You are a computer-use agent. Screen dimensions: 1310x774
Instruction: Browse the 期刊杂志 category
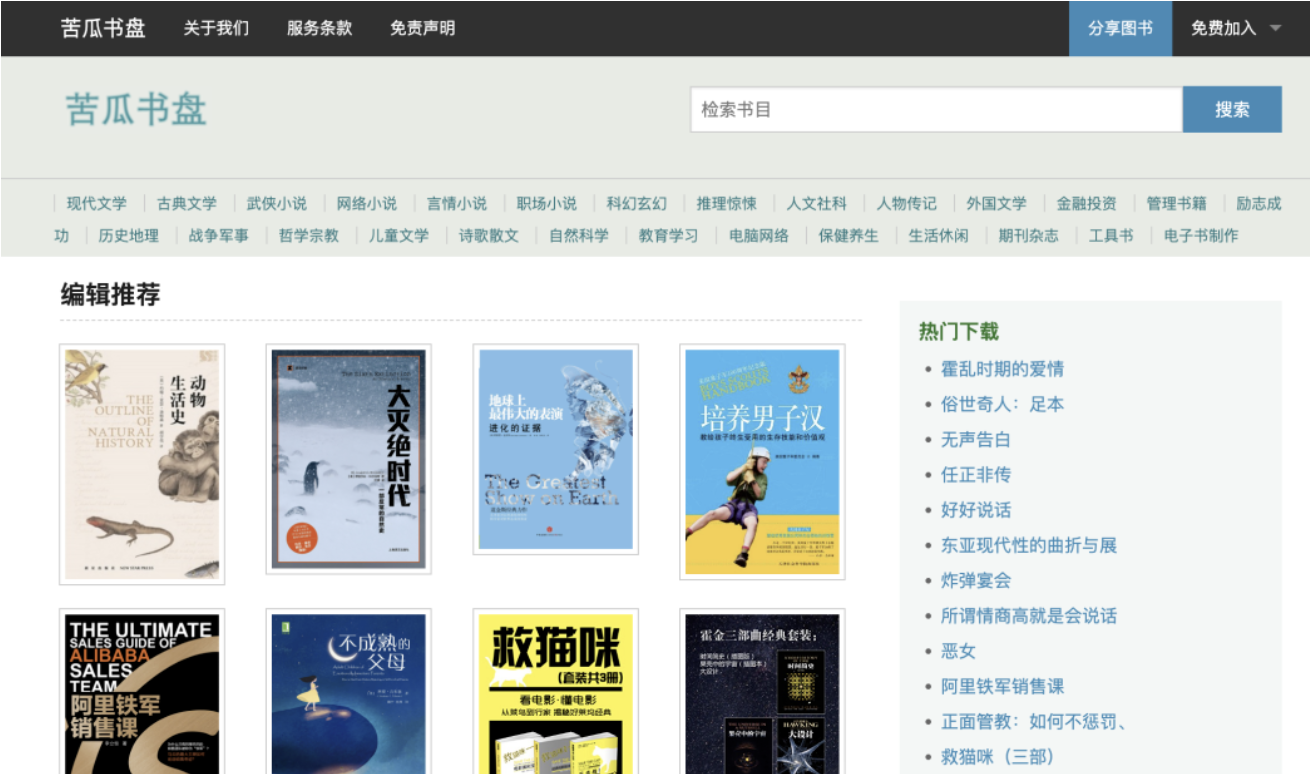tap(1029, 235)
